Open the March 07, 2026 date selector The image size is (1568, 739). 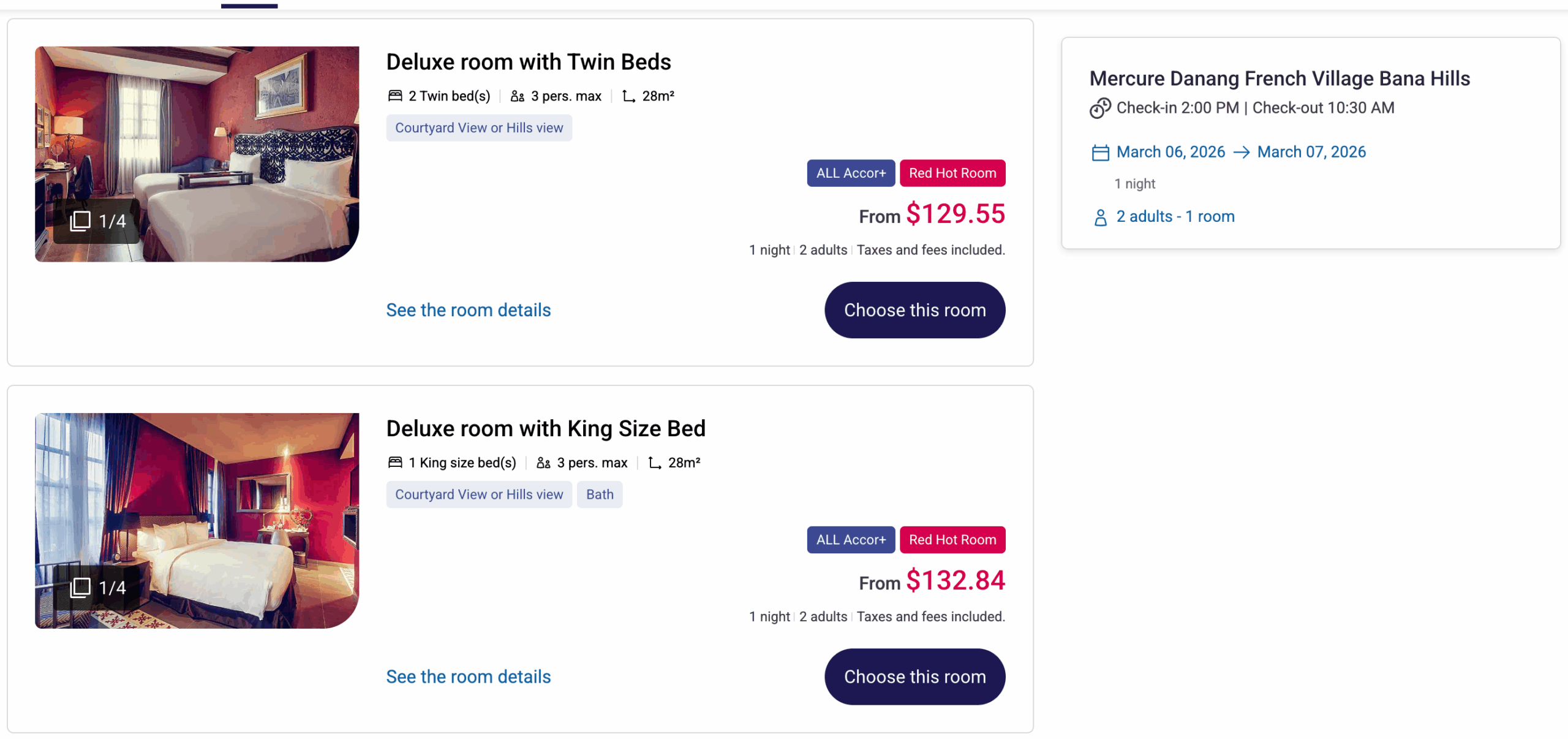click(x=1311, y=152)
